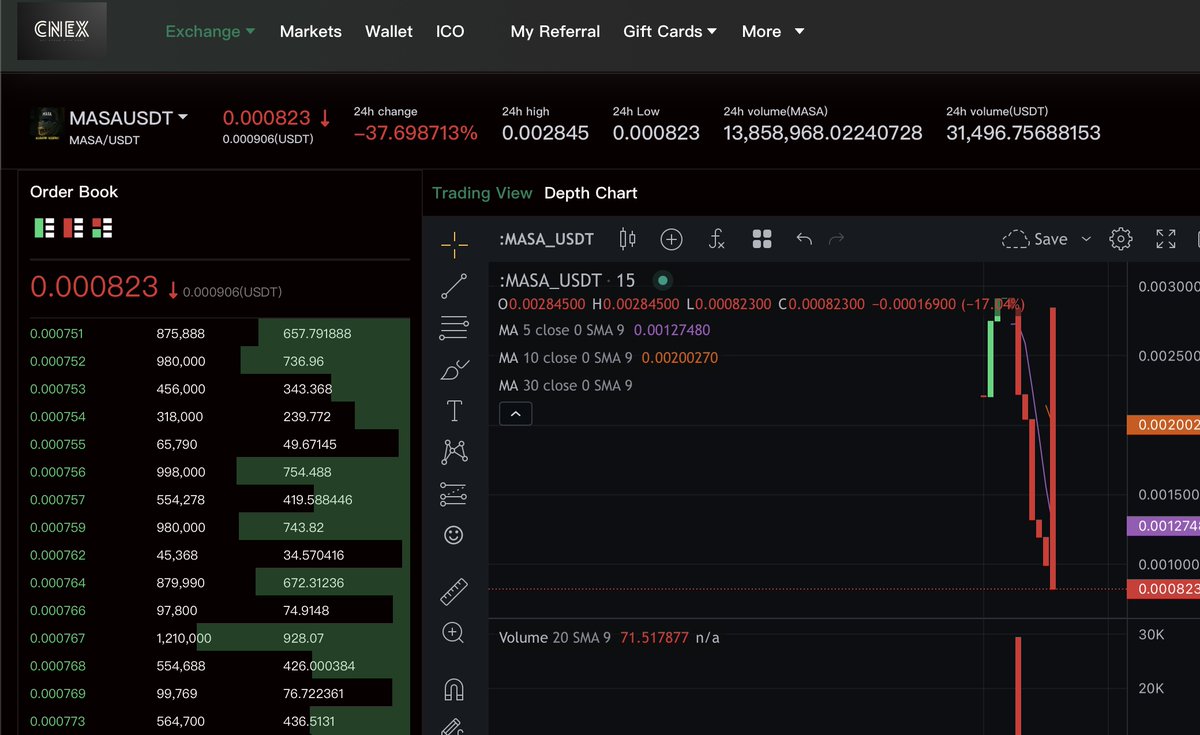Show mixed order book layout view
Image resolution: width=1200 pixels, height=735 pixels.
coord(102,228)
